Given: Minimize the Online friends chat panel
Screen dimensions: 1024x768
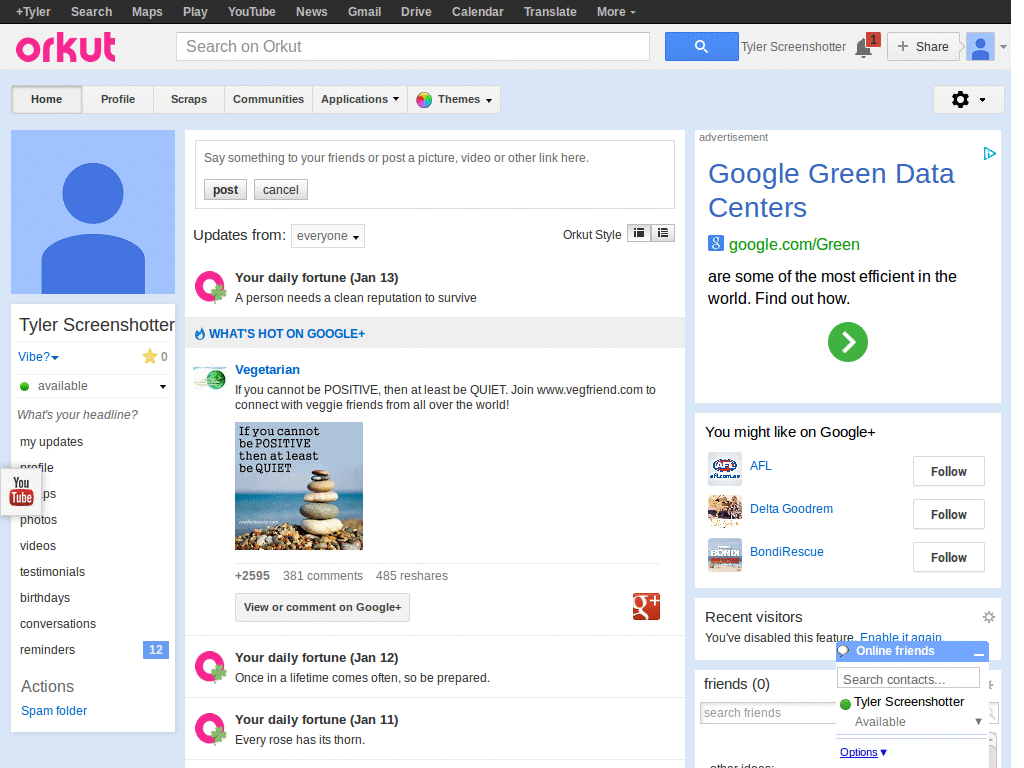Looking at the screenshot, I should tap(978, 652).
